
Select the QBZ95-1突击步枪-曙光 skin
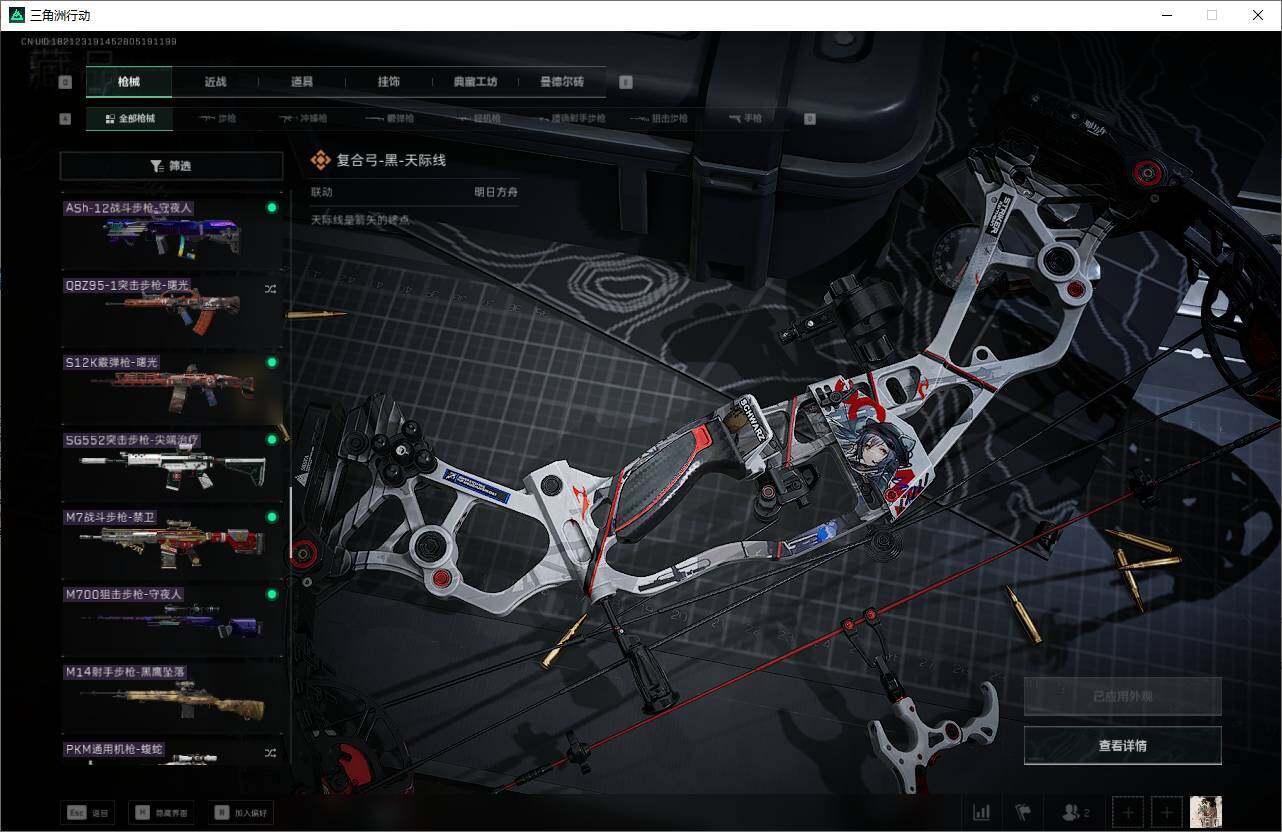pos(172,309)
